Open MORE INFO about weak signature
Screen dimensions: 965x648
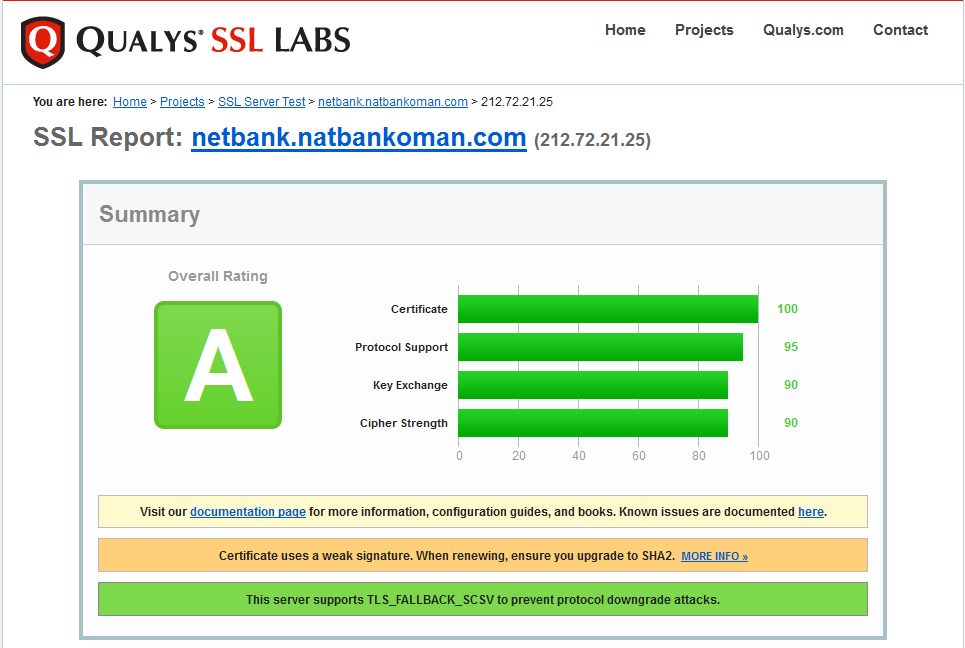[x=715, y=556]
